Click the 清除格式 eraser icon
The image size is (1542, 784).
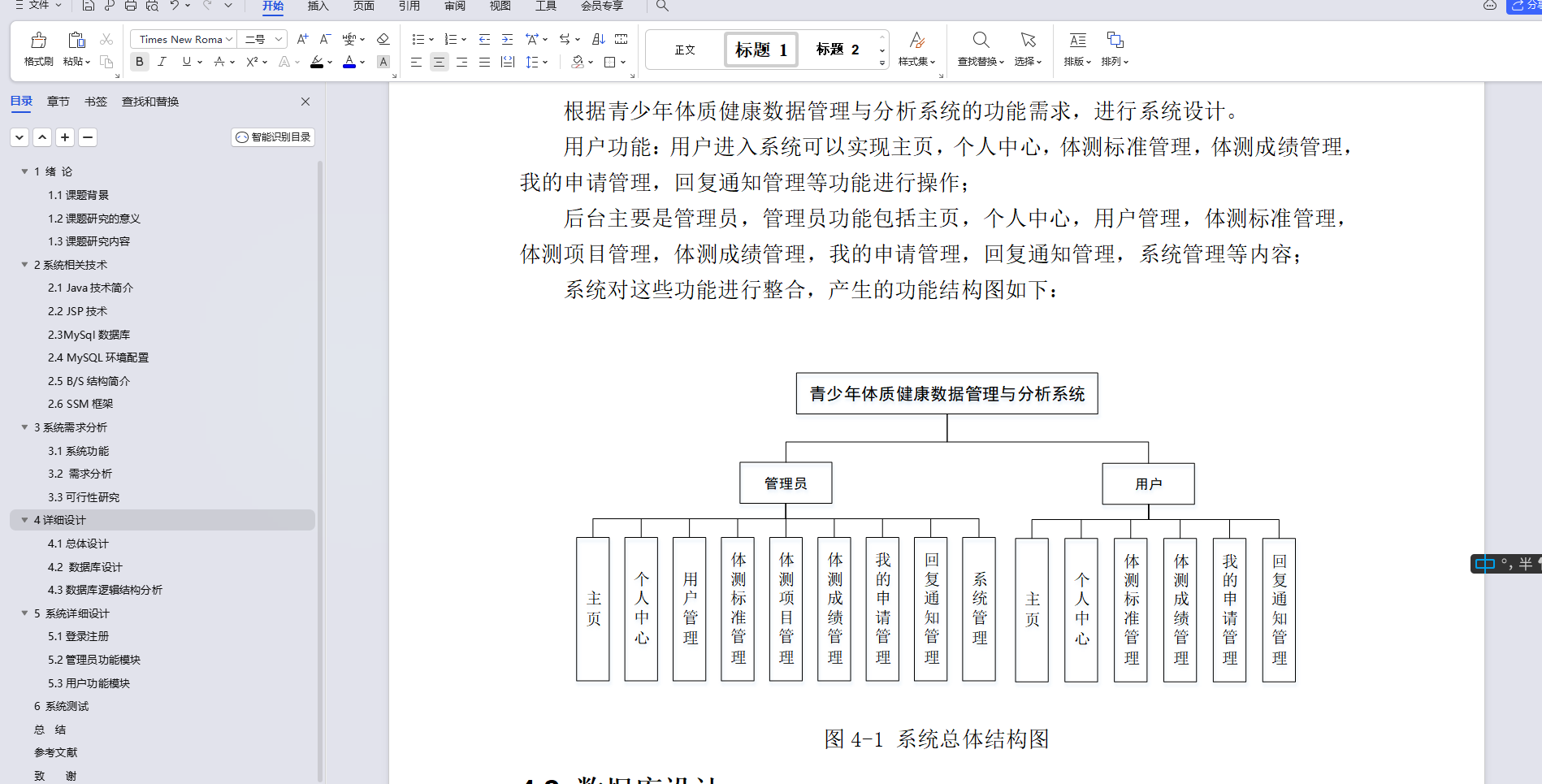pos(383,38)
